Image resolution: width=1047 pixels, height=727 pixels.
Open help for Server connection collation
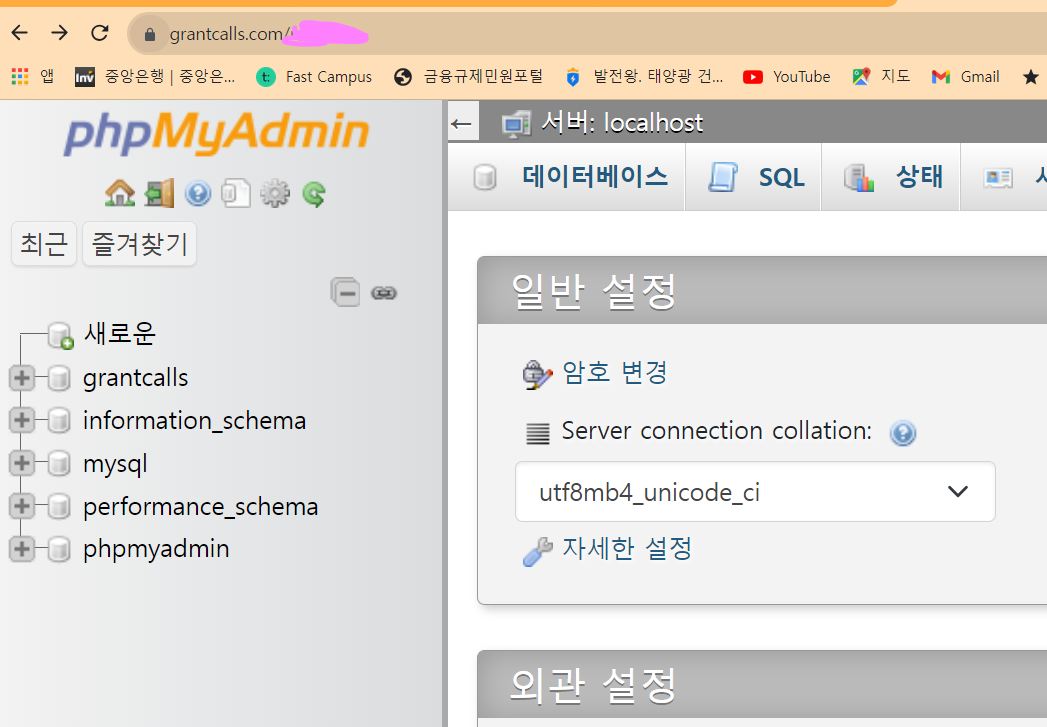(903, 433)
